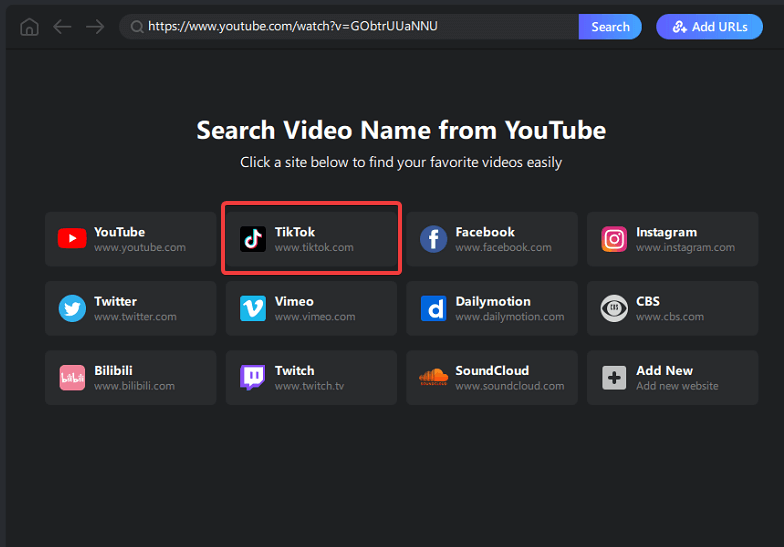Click the Bilibili logo icon
This screenshot has height=547, width=784.
click(72, 378)
